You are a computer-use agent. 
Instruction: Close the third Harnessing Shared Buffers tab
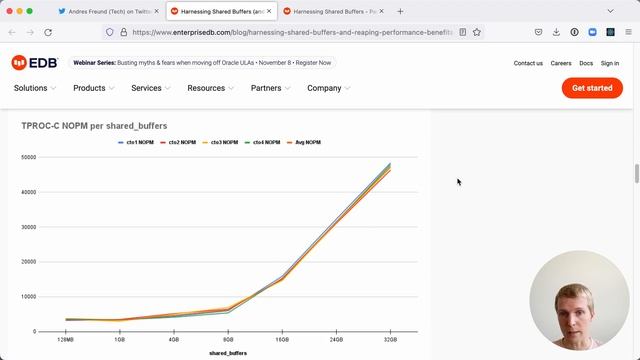click(x=381, y=11)
